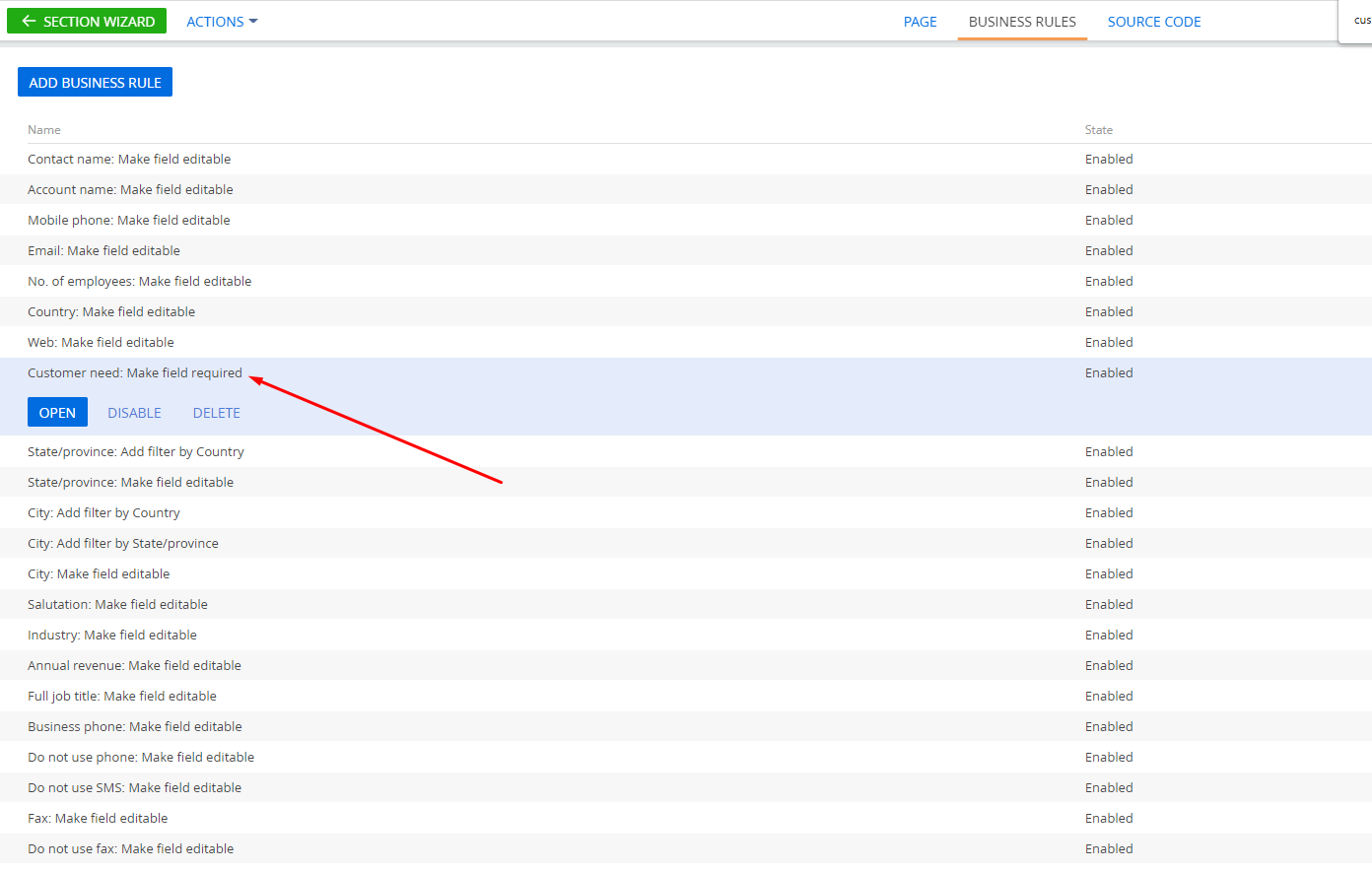Delete the Customer need rule
The height and width of the screenshot is (872, 1372).
216,413
